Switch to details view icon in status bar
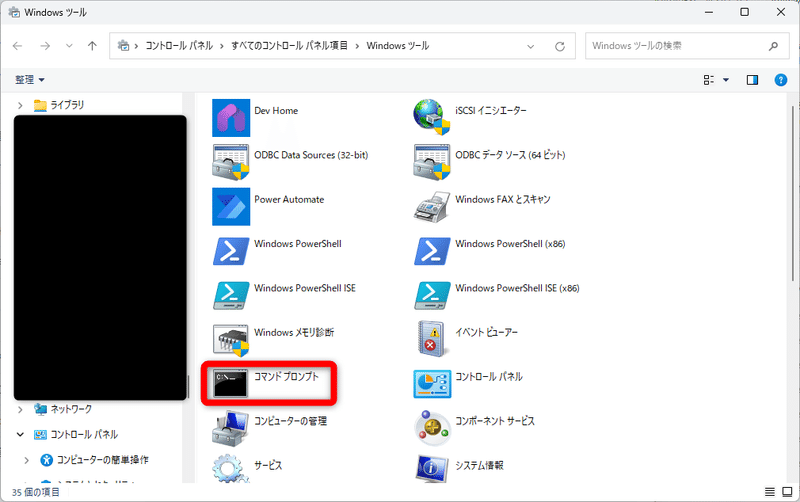 769,492
